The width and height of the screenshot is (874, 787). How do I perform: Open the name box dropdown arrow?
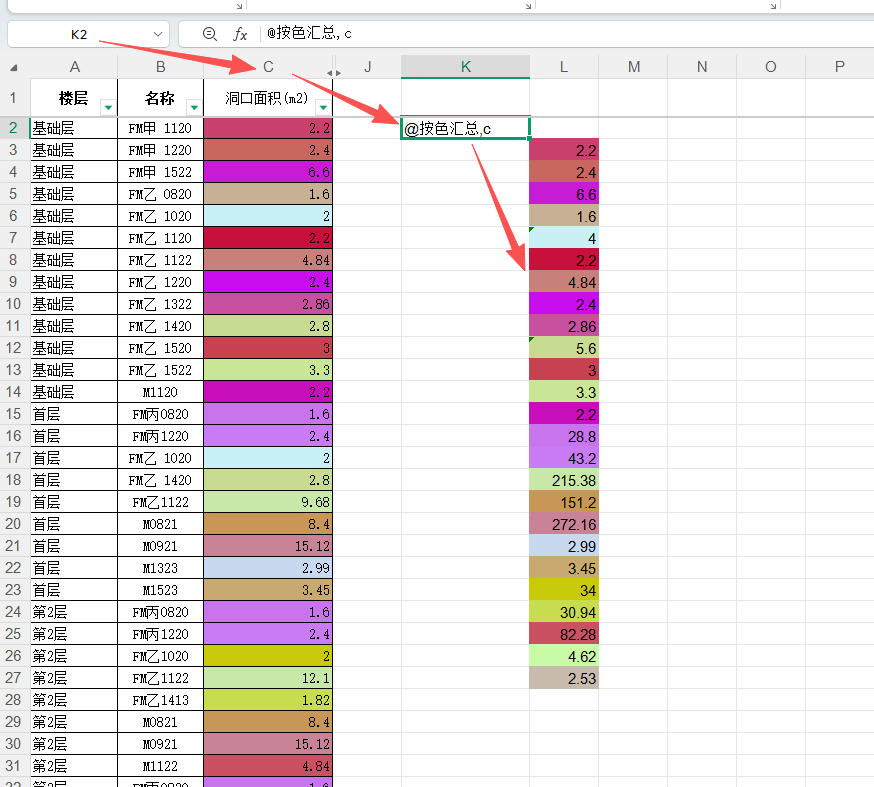[158, 34]
